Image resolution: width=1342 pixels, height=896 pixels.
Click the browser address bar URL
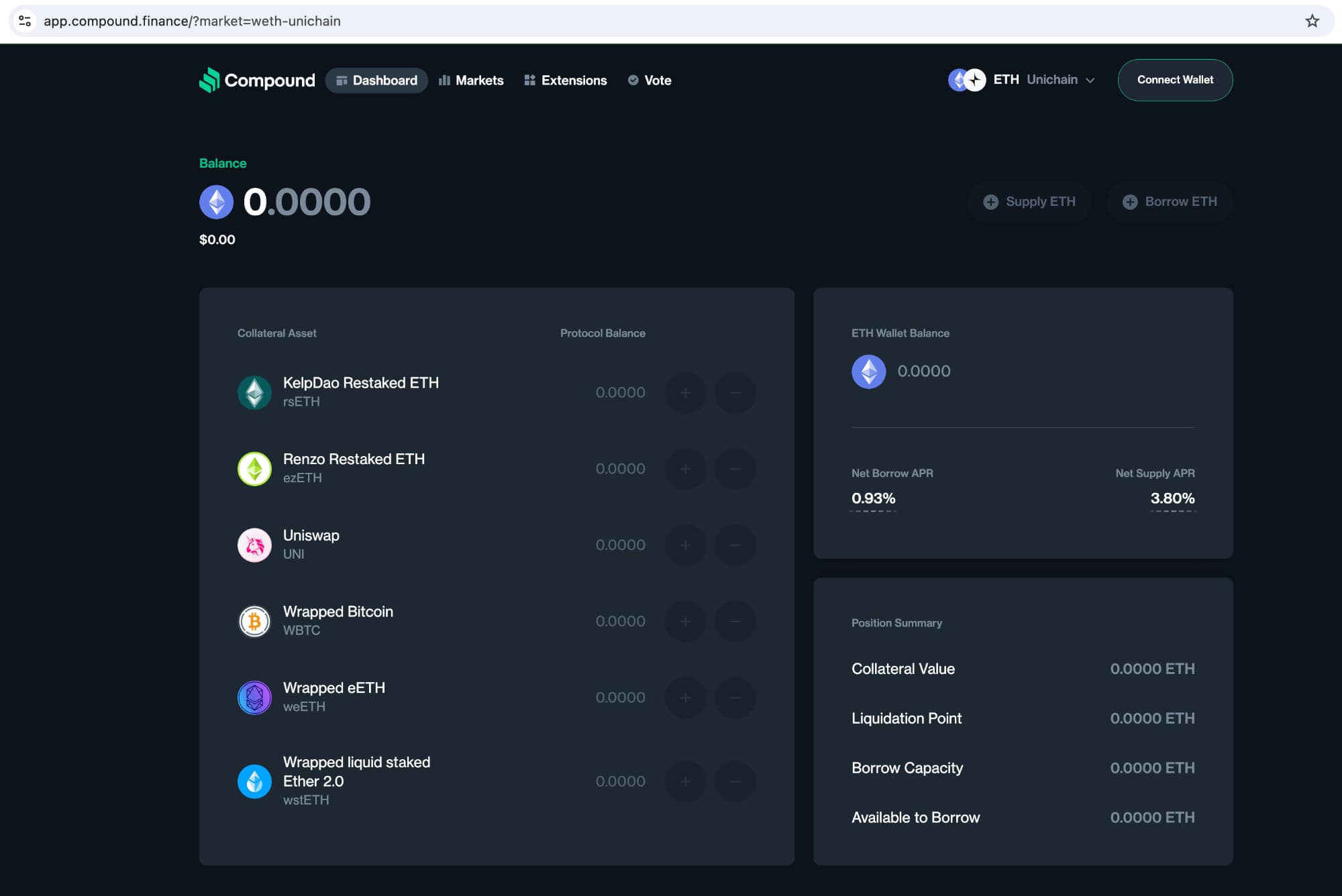click(x=192, y=21)
